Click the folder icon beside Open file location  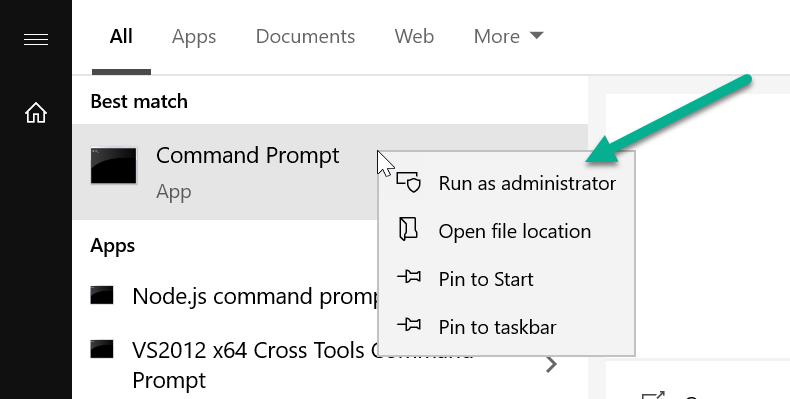pos(409,229)
